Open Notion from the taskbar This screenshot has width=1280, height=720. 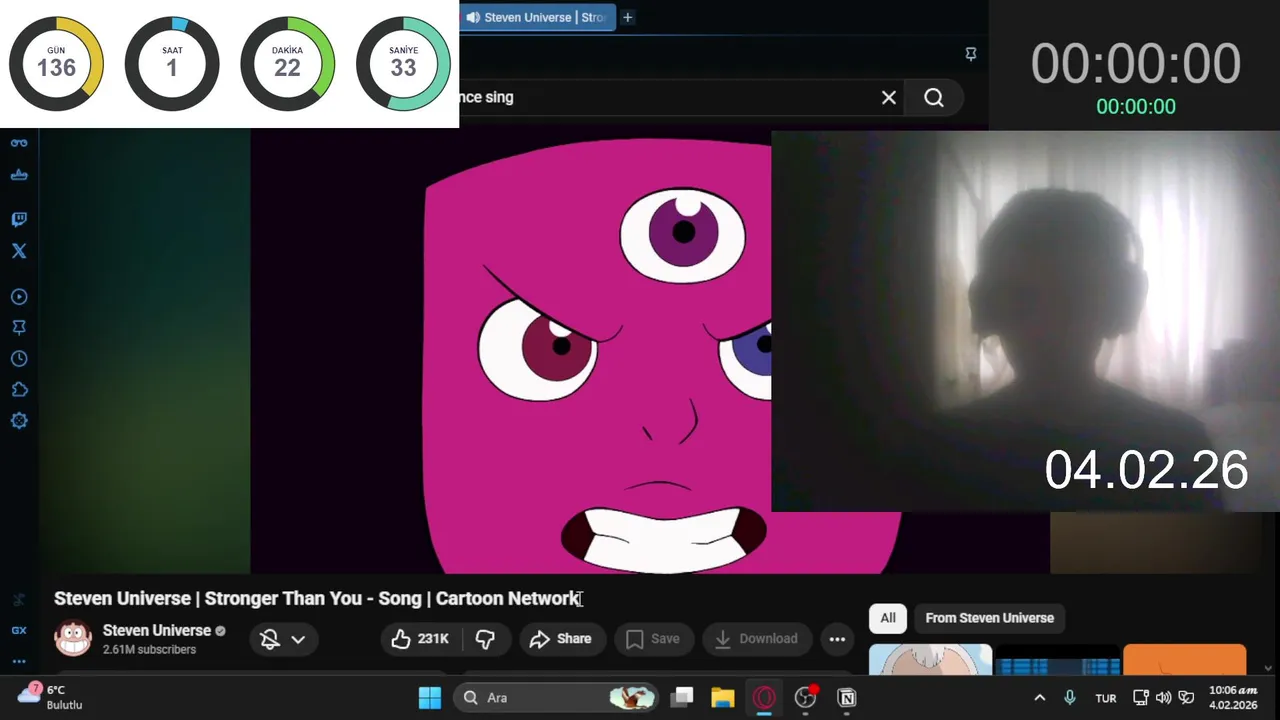coord(847,698)
